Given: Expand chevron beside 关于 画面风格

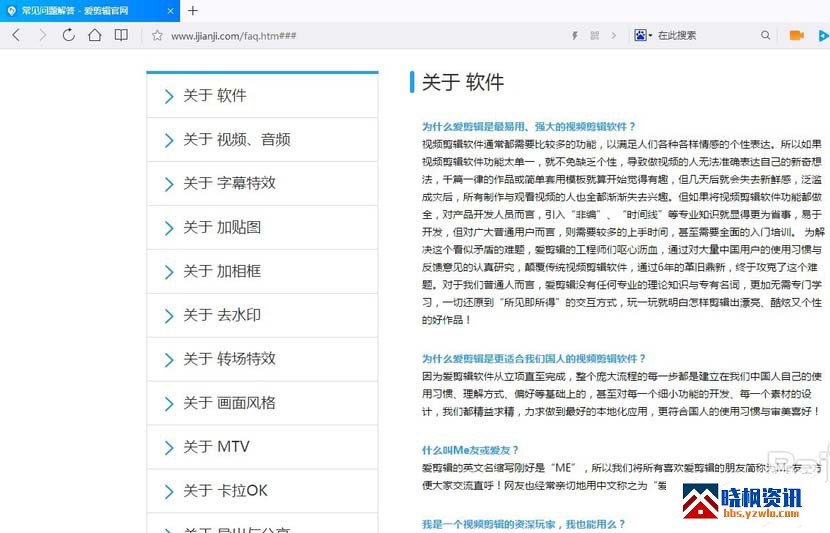Looking at the screenshot, I should (x=169, y=404).
